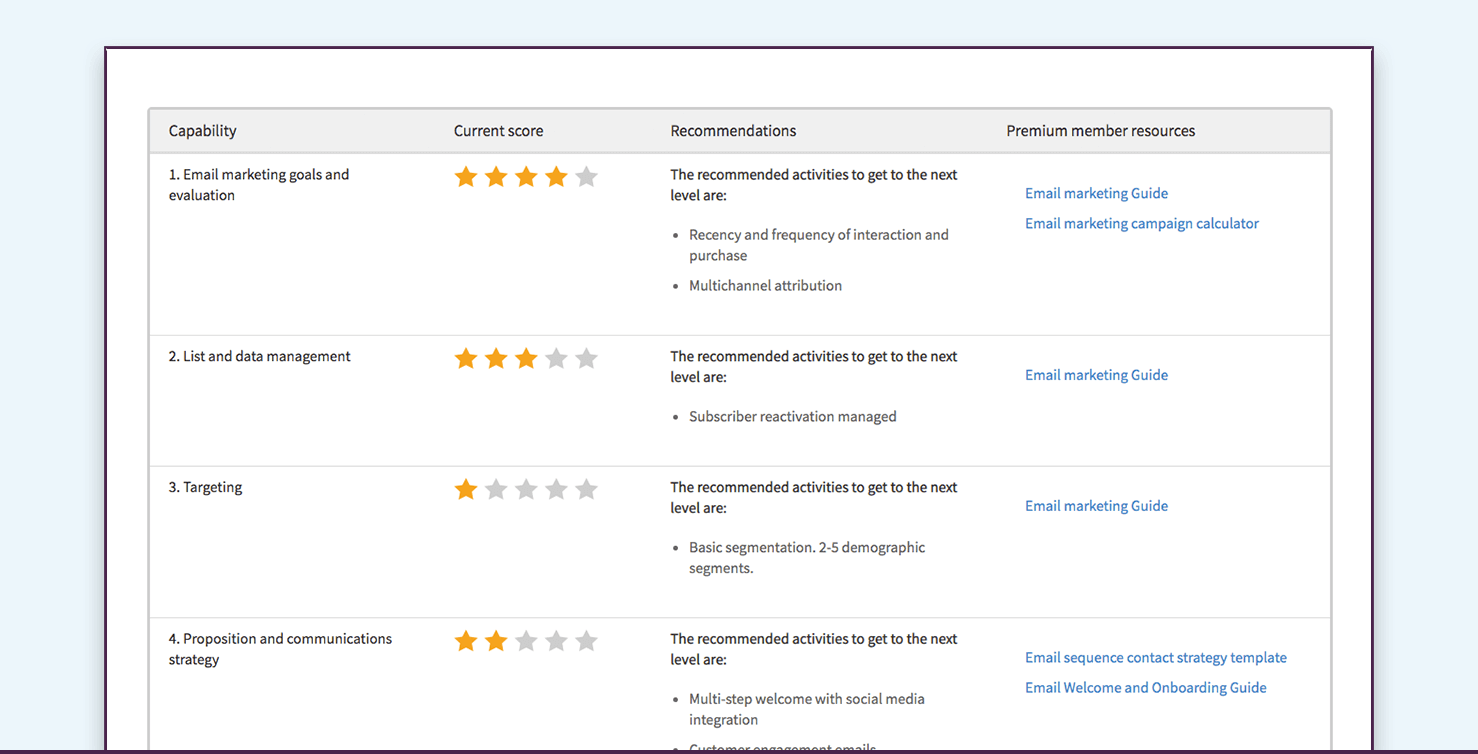1478x754 pixels.
Task: Open Email sequence contact strategy template
Action: pyautogui.click(x=1155, y=658)
